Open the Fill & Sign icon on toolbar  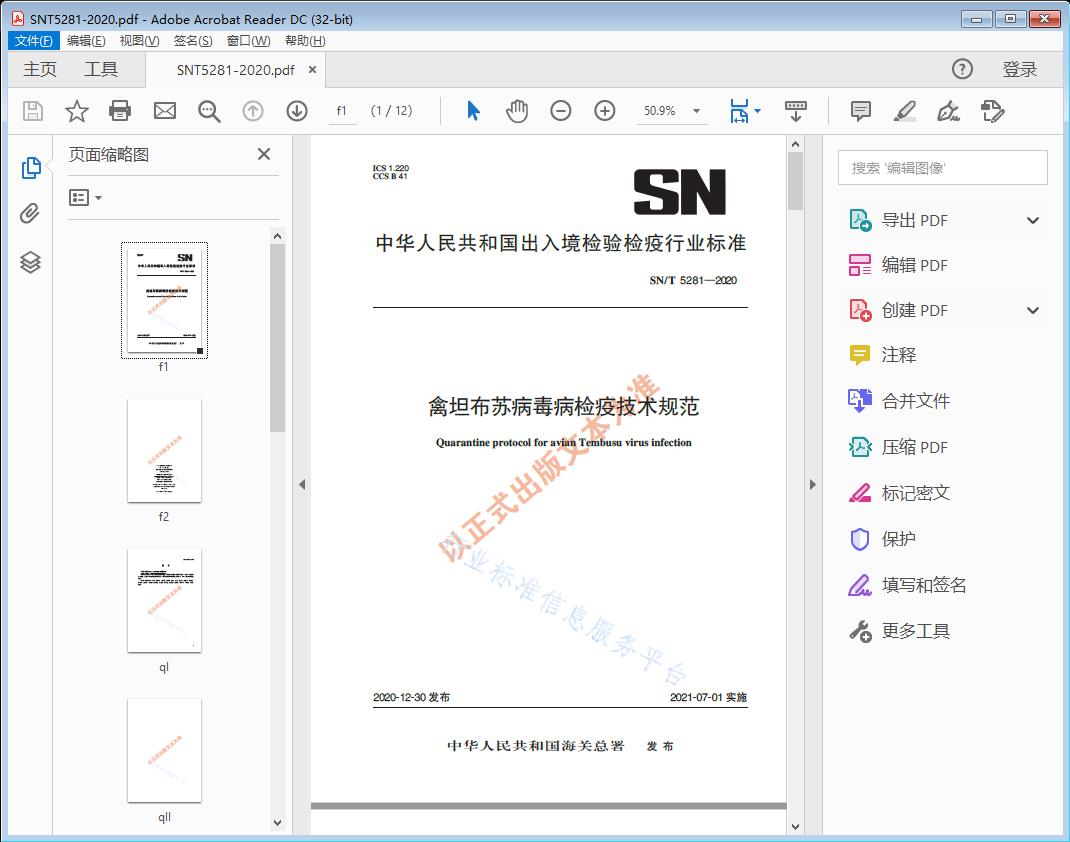[x=947, y=111]
